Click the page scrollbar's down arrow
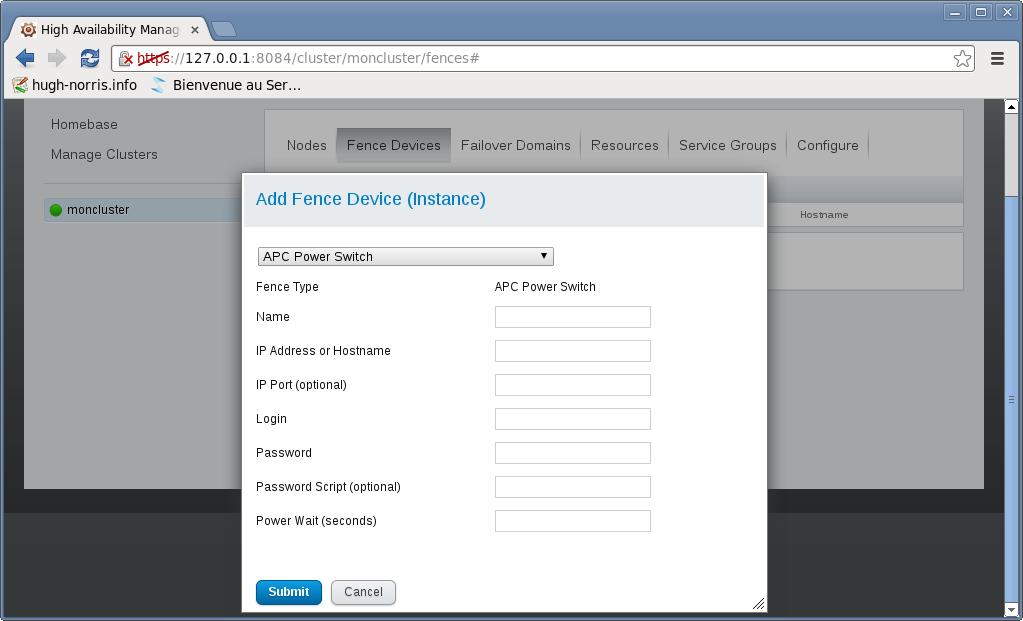Screen dimensions: 1023x621 click(x=1011, y=608)
